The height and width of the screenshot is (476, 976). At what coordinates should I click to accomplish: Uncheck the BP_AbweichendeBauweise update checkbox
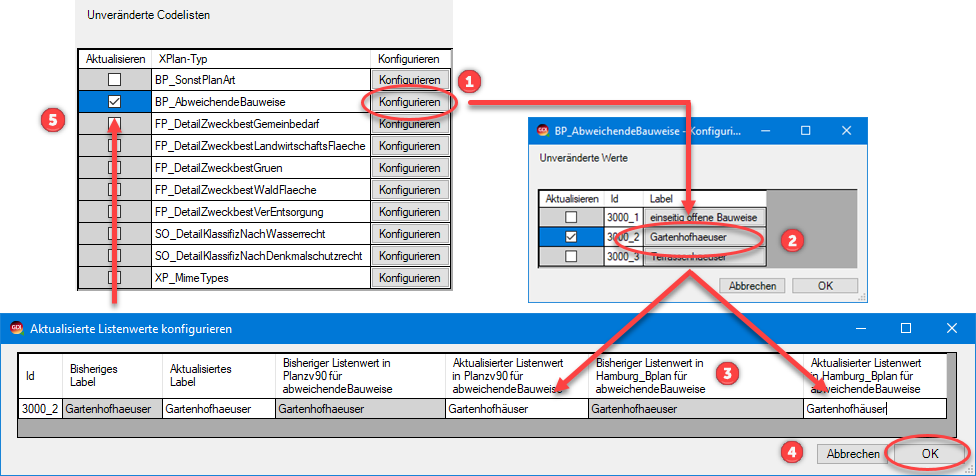[115, 102]
